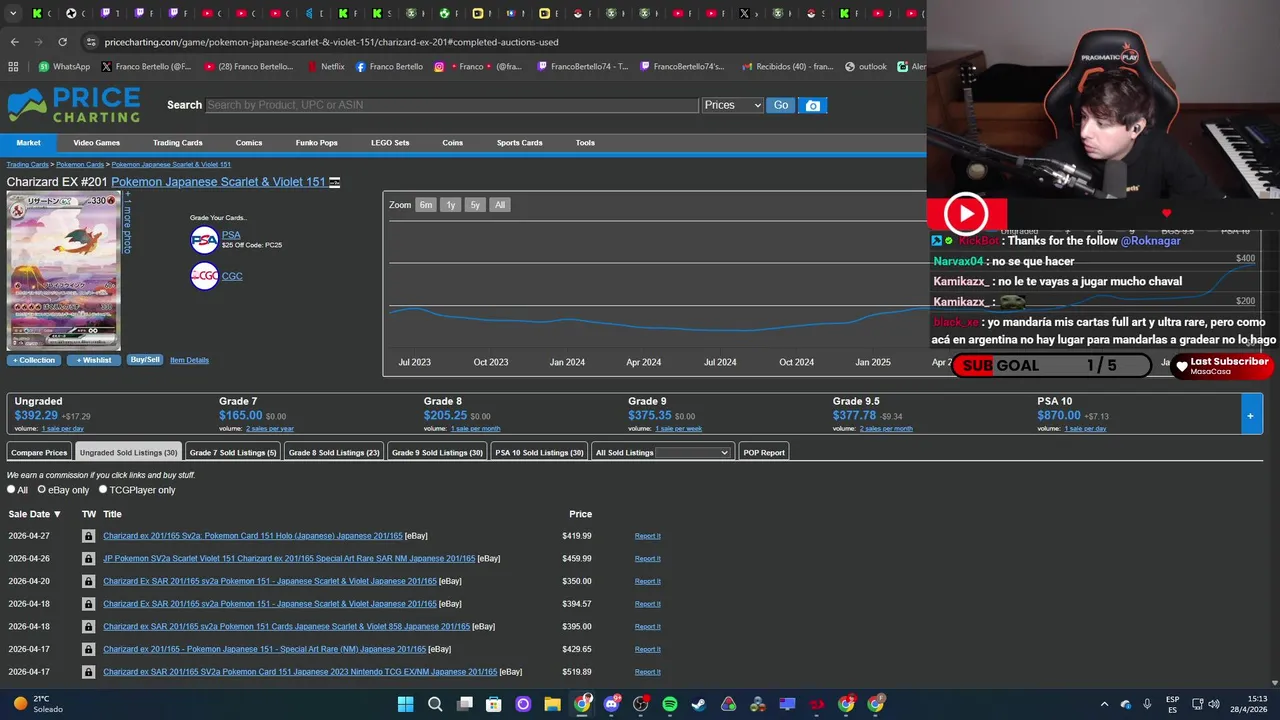Open Discord from taskbar

[x=611, y=704]
